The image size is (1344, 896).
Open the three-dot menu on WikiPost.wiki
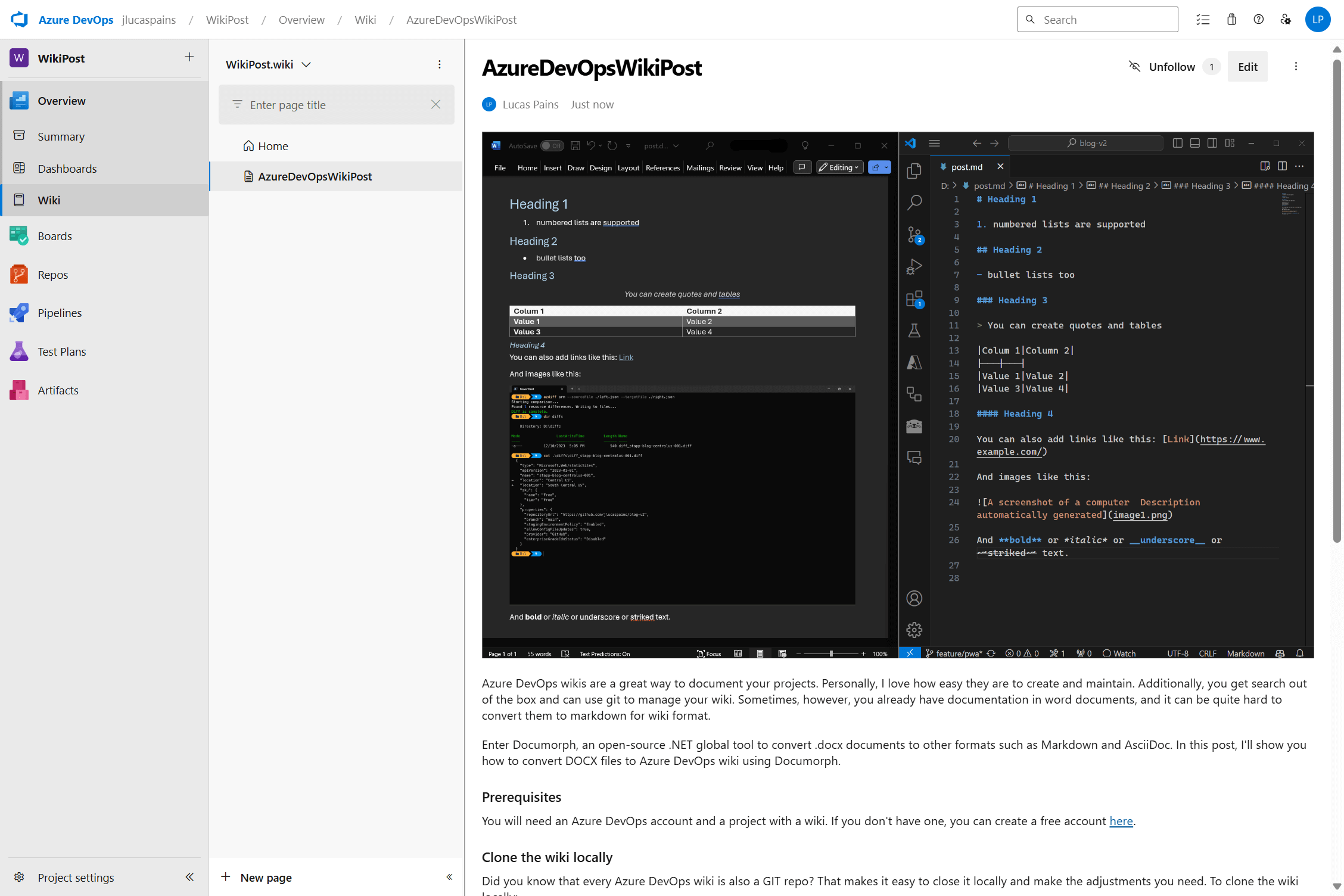coord(438,63)
